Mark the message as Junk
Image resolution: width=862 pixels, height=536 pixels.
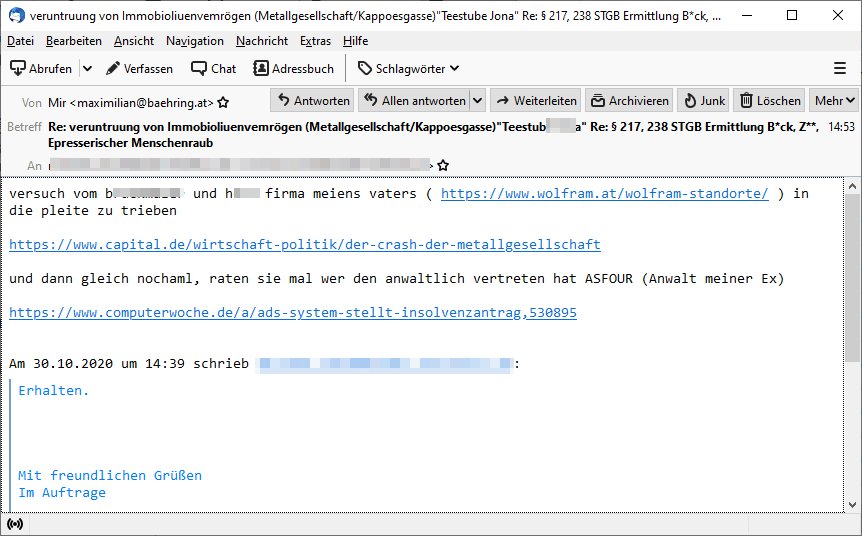703,101
